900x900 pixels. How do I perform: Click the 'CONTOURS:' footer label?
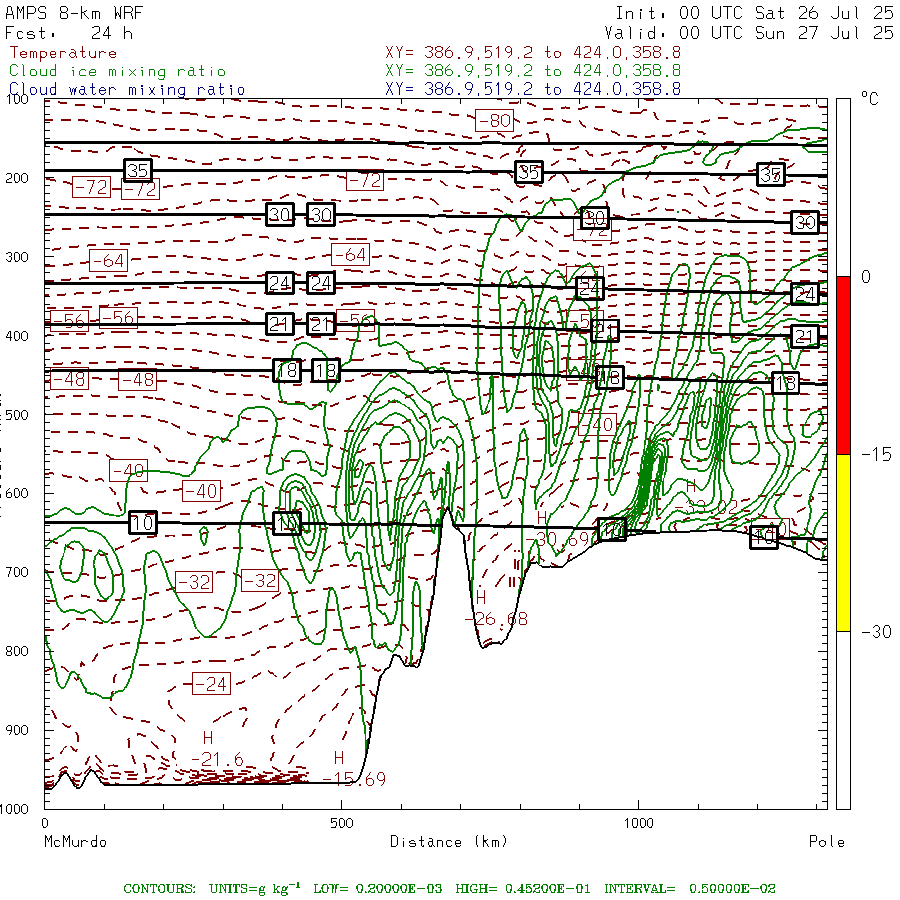[159, 889]
